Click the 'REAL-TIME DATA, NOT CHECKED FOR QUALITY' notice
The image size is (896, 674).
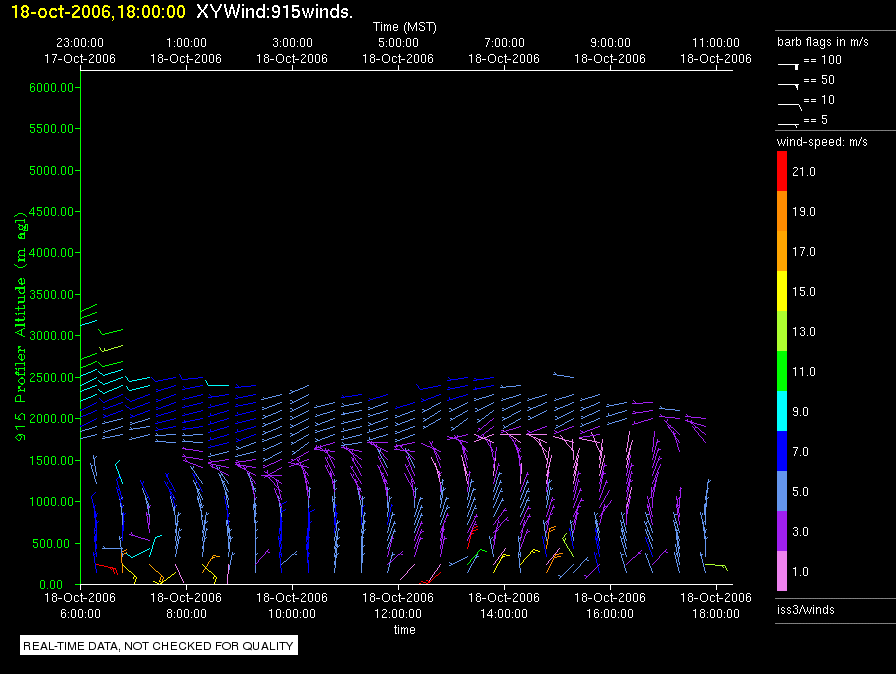point(159,646)
